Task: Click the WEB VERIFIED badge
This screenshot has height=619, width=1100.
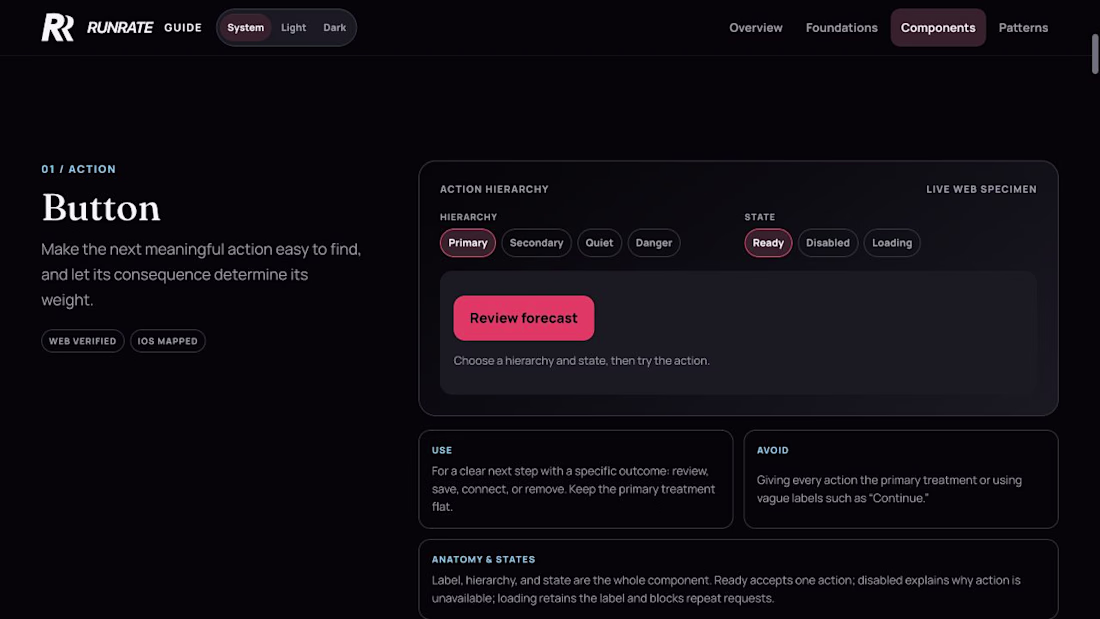Action: click(x=83, y=341)
